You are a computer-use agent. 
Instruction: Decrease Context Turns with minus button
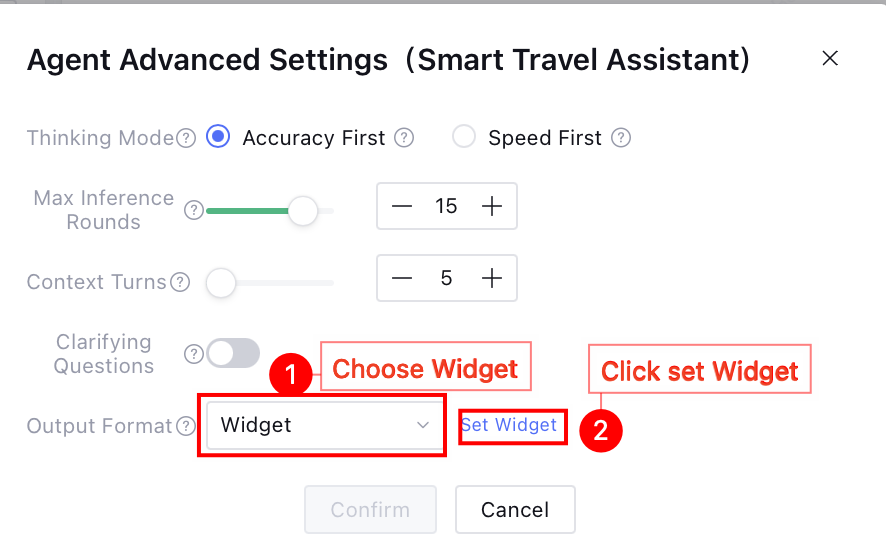tap(402, 278)
